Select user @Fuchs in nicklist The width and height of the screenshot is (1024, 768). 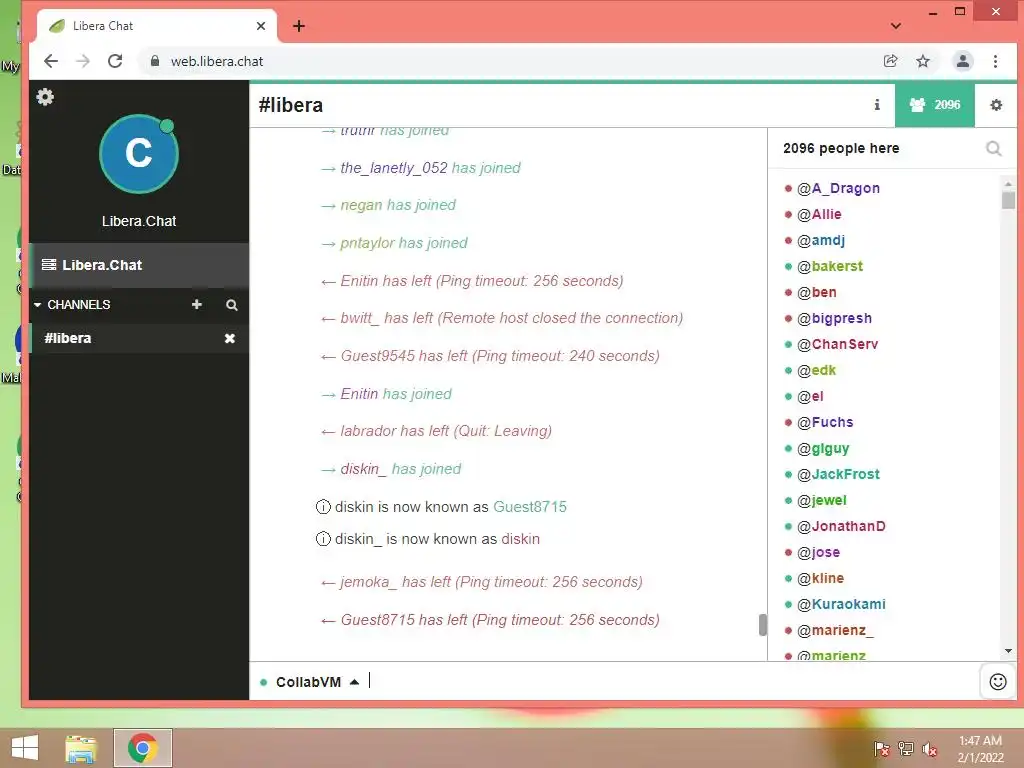(x=825, y=423)
